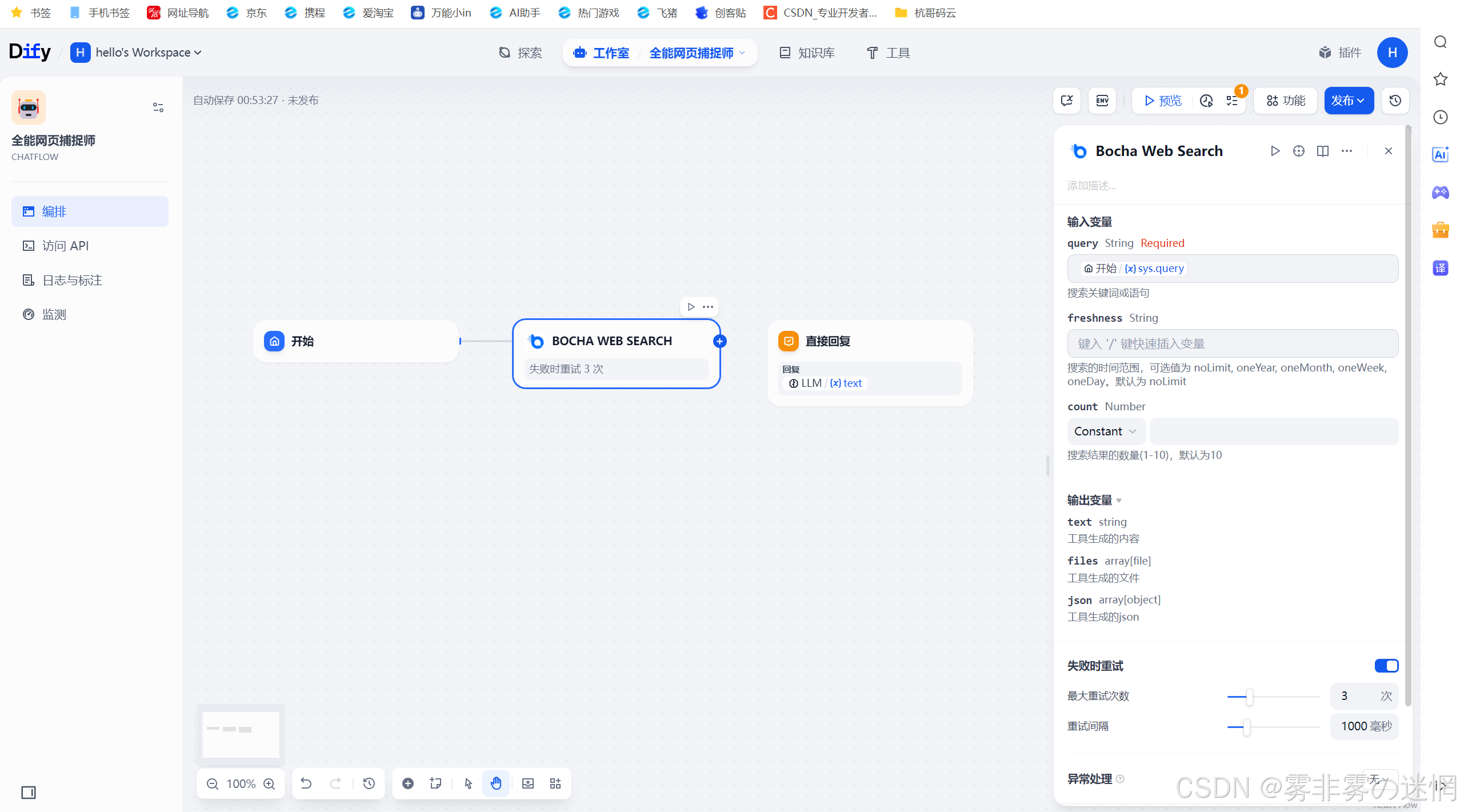Viewport: 1460px width, 812px height.
Task: Click the count value input field
Action: point(1274,431)
